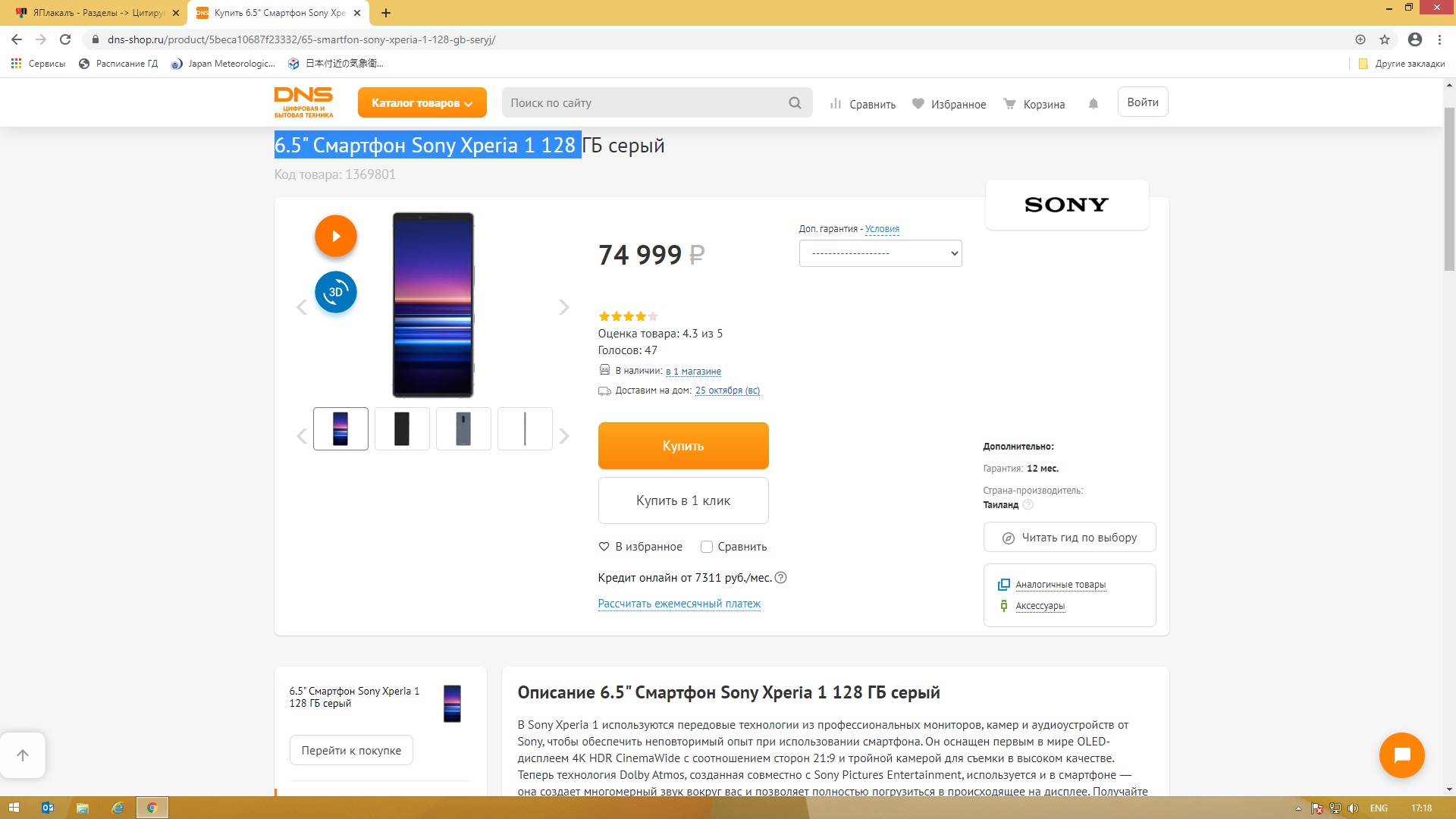Open the Корзина cart icon
This screenshot has width=1456, height=819.
tap(1009, 104)
